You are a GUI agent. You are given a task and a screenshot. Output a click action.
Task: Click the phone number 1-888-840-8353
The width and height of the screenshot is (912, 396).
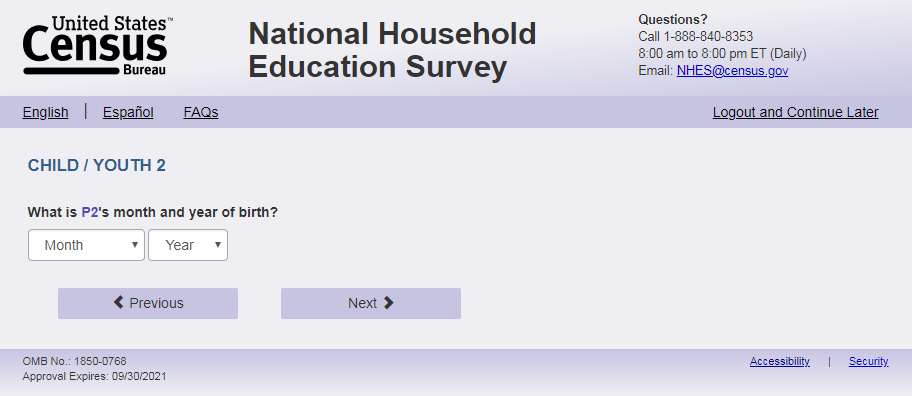(x=708, y=37)
